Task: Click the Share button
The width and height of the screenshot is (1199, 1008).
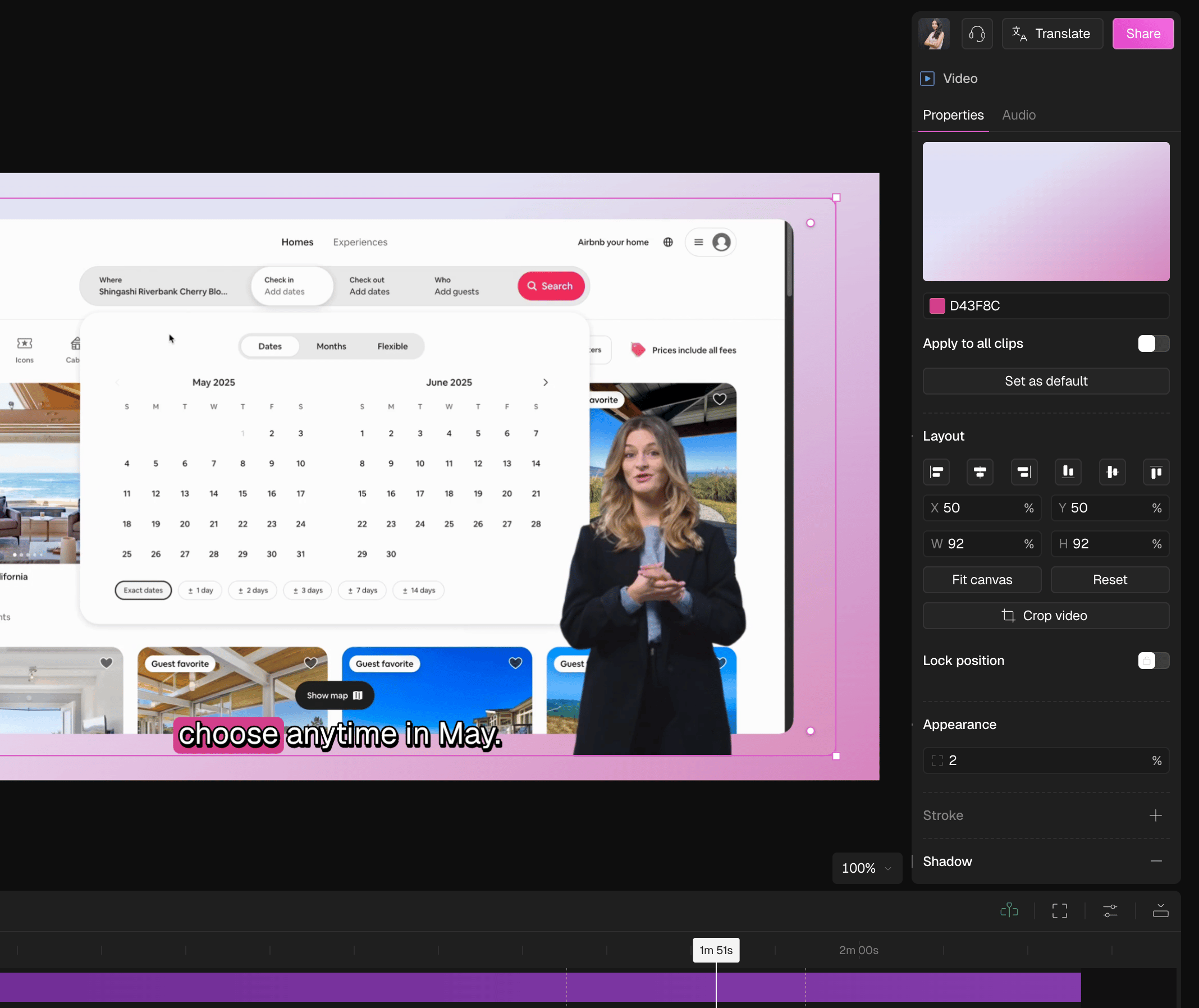Action: (x=1143, y=34)
